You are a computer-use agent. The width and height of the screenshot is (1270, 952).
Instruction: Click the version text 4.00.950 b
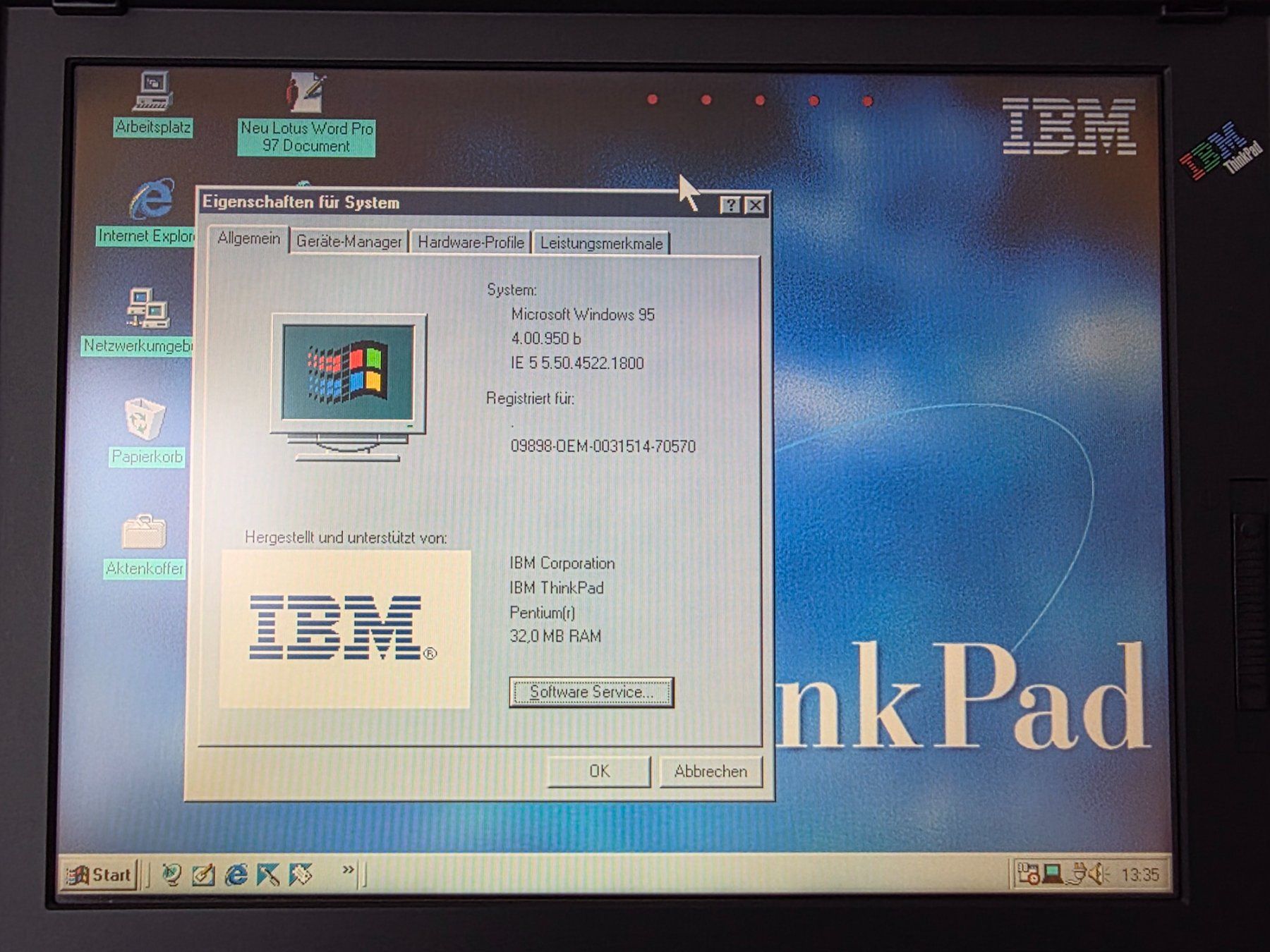click(546, 338)
